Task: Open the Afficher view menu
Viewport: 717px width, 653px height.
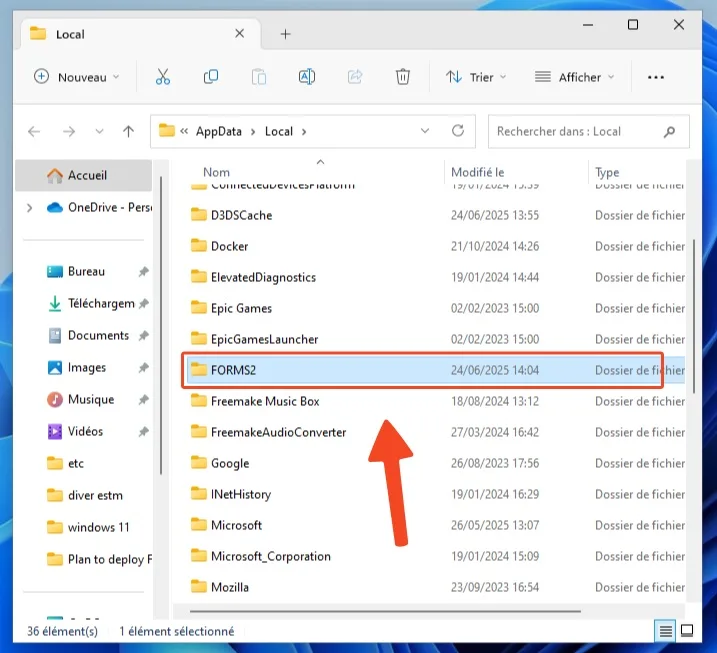Action: (x=574, y=77)
